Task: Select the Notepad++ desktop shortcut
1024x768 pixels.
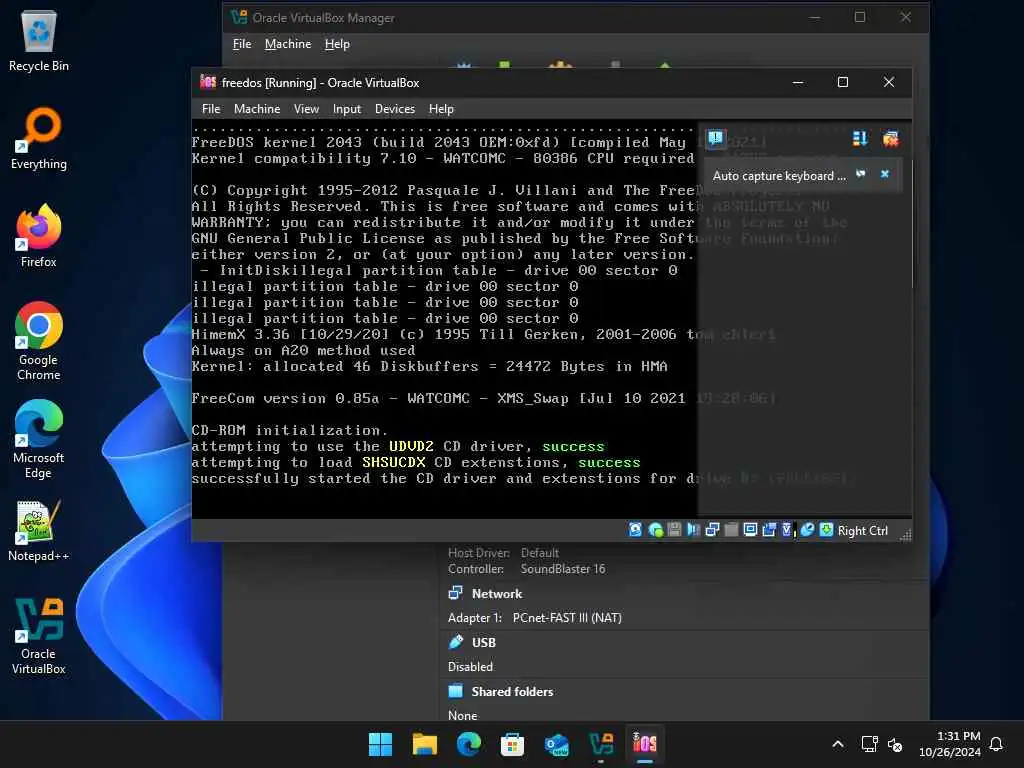Action: click(x=39, y=531)
